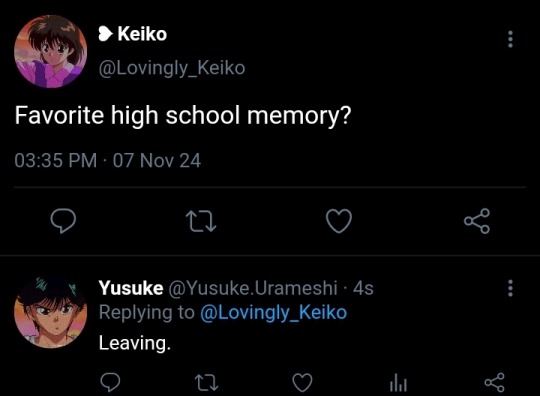This screenshot has height=396, width=540.
Task: Share Yusuke's reply using the share icon
Action: (x=495, y=383)
